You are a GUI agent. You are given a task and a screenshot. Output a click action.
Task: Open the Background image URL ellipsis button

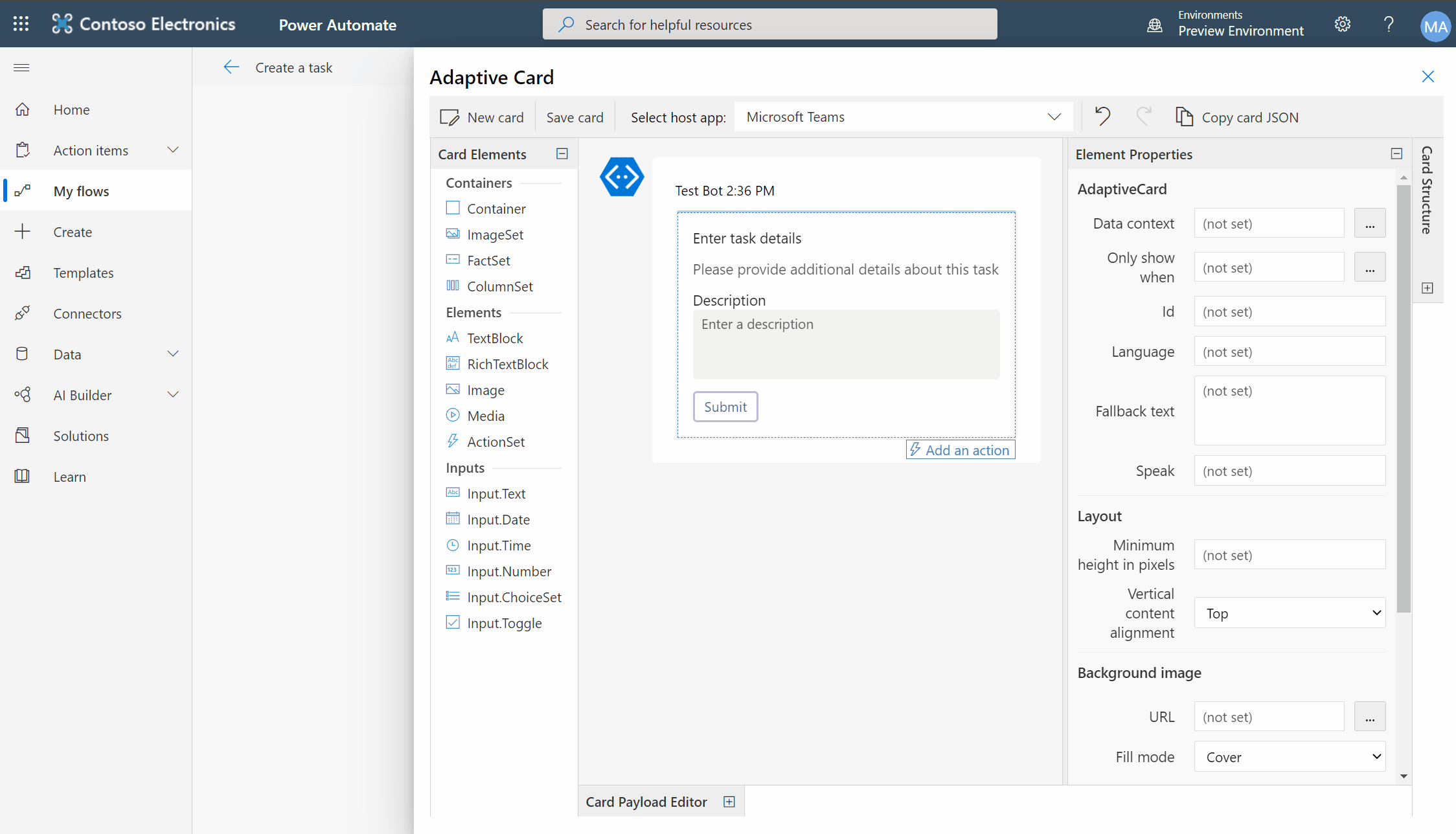tap(1370, 717)
